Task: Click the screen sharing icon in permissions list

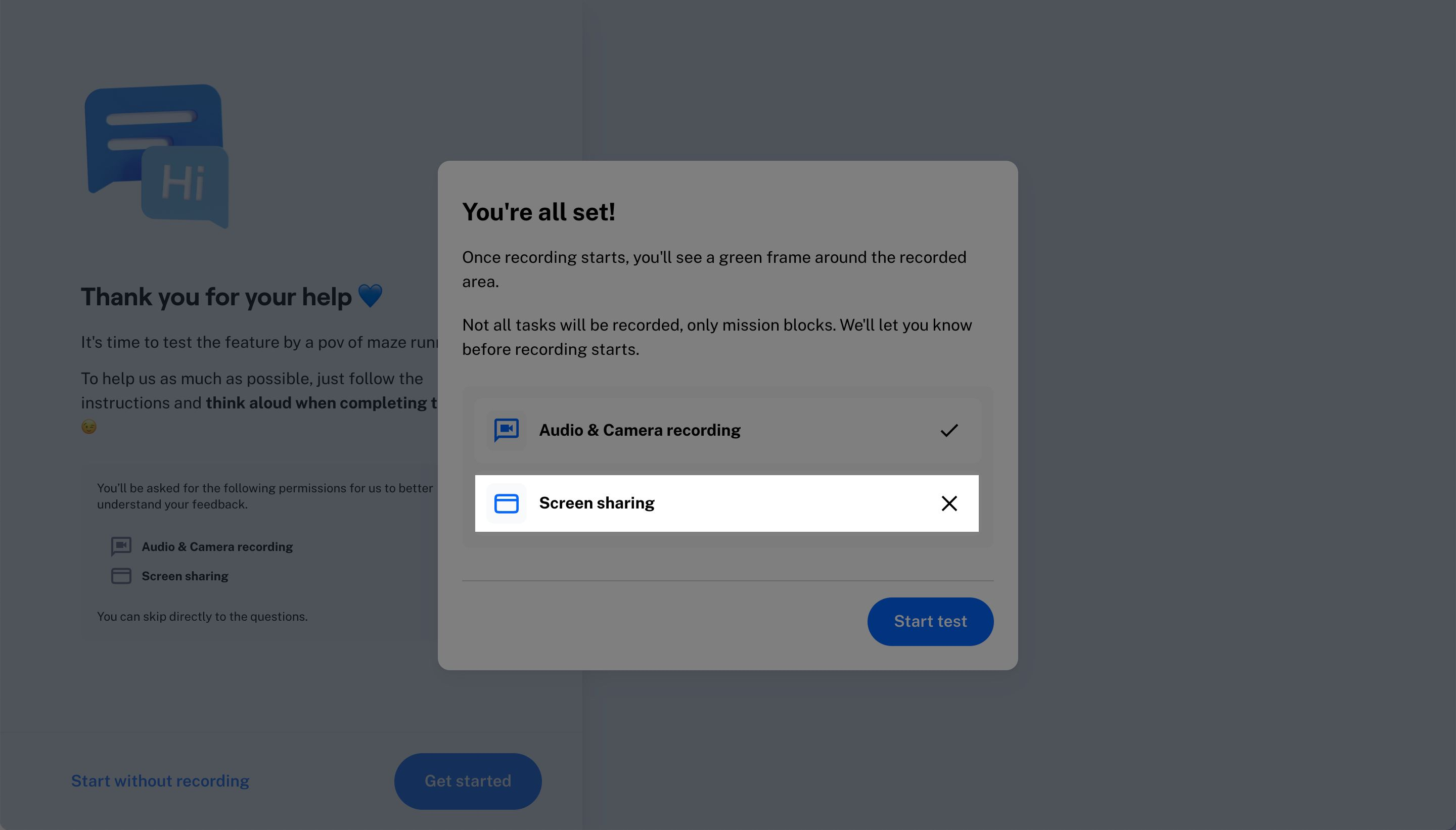Action: tap(120, 576)
